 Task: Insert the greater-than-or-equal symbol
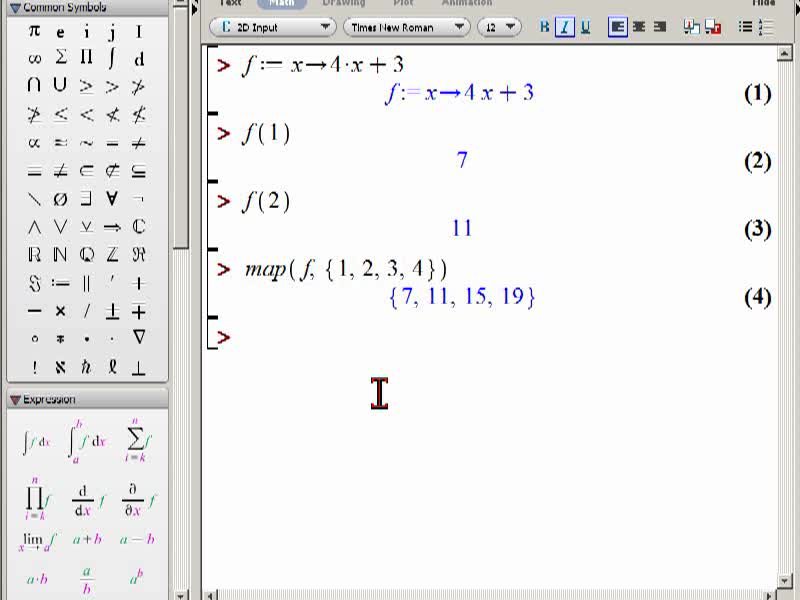click(86, 87)
